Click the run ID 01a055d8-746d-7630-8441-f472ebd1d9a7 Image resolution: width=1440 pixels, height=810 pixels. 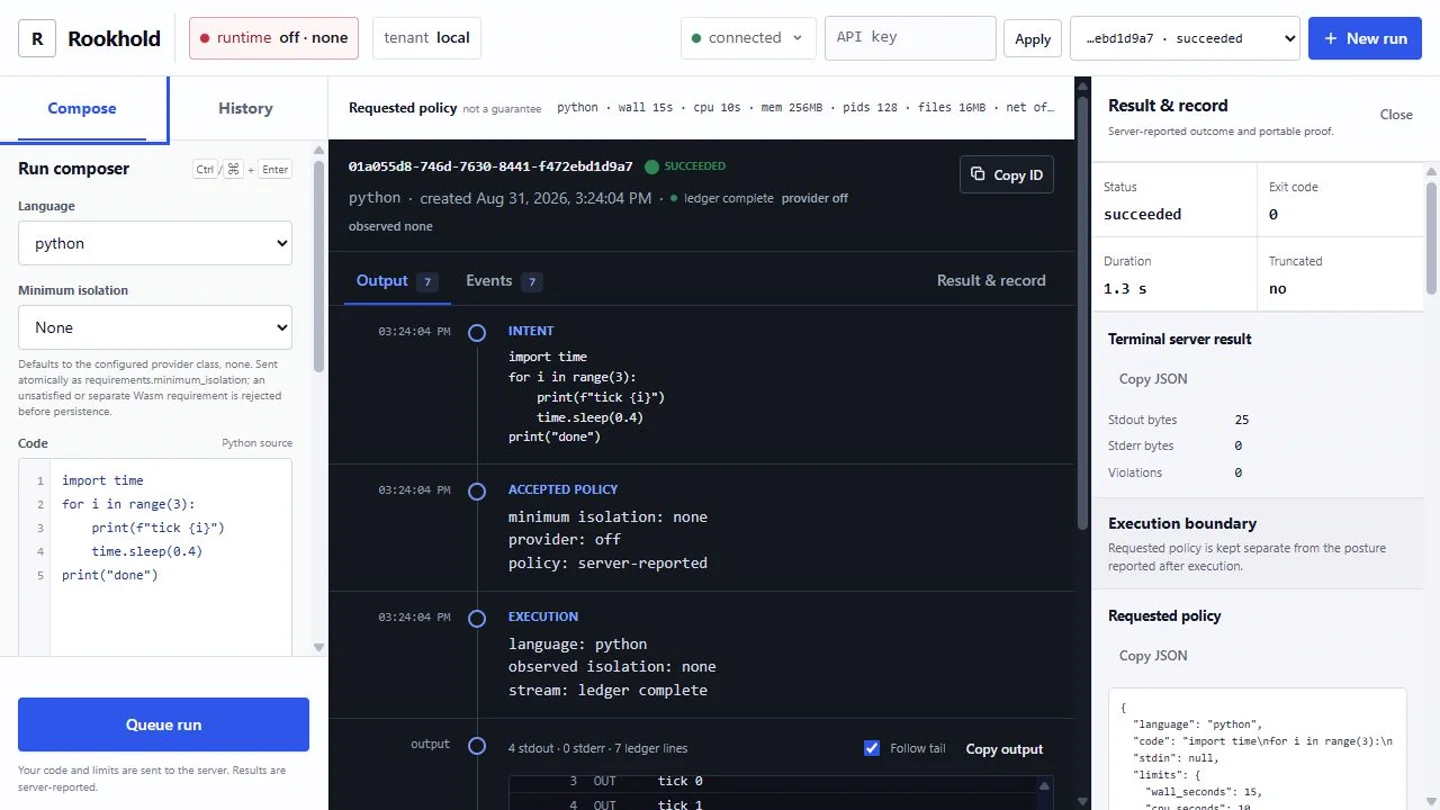click(x=490, y=167)
